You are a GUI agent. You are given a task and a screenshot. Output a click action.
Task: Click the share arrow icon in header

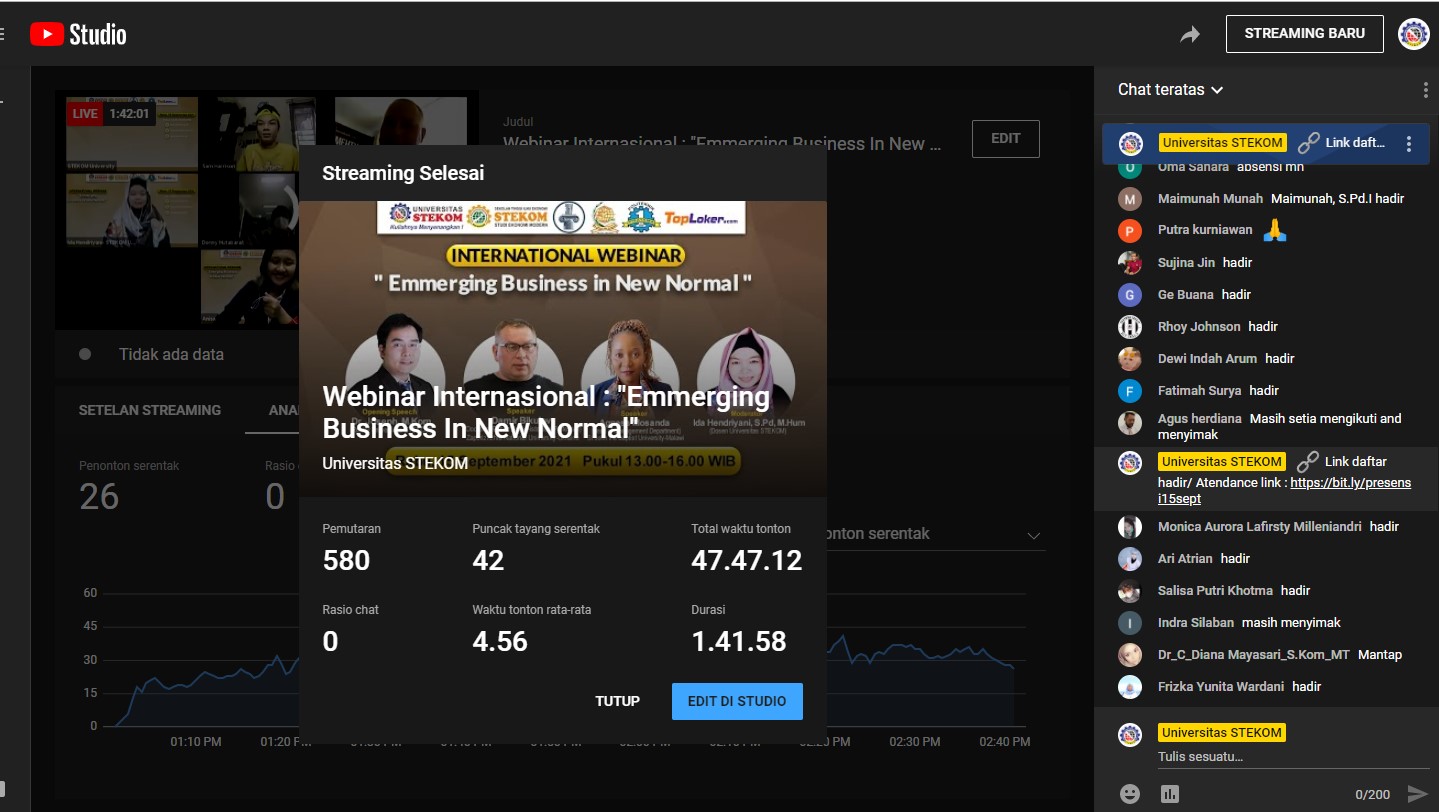pos(1189,35)
